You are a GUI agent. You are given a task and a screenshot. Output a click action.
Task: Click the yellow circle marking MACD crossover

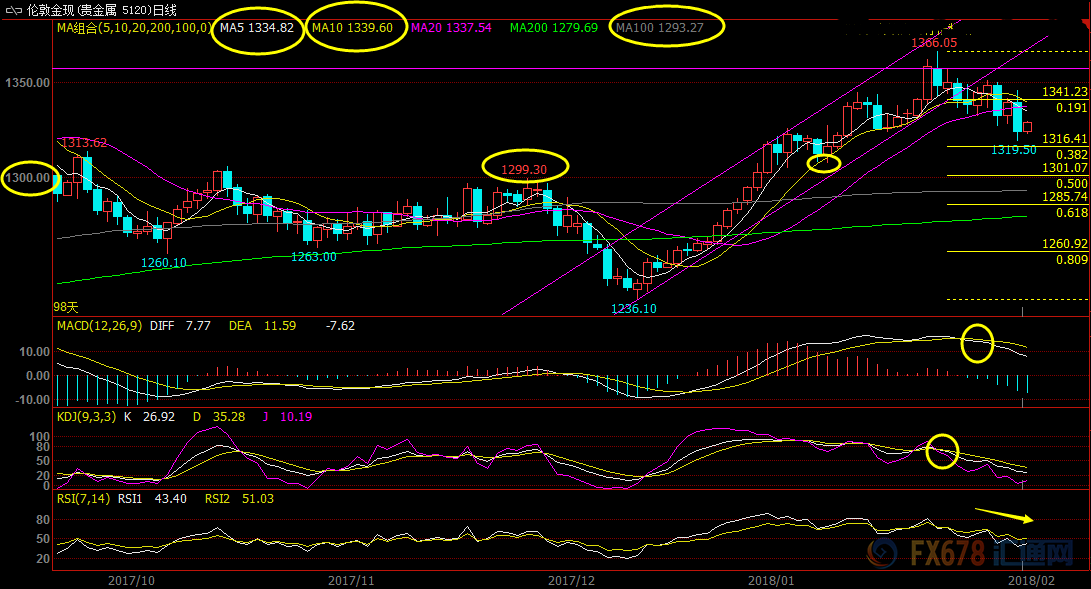coord(977,343)
